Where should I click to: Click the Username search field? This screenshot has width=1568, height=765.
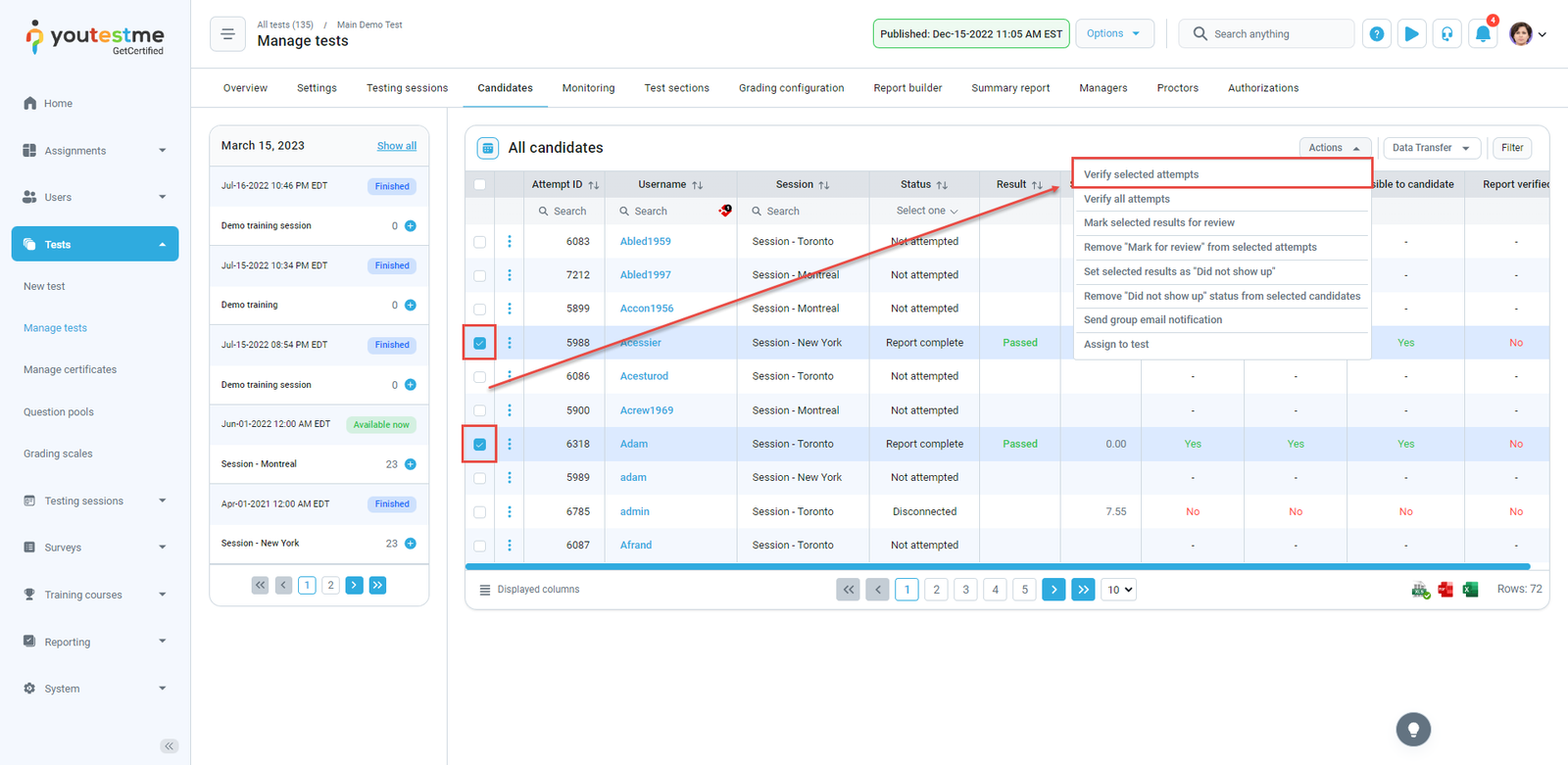coord(666,212)
